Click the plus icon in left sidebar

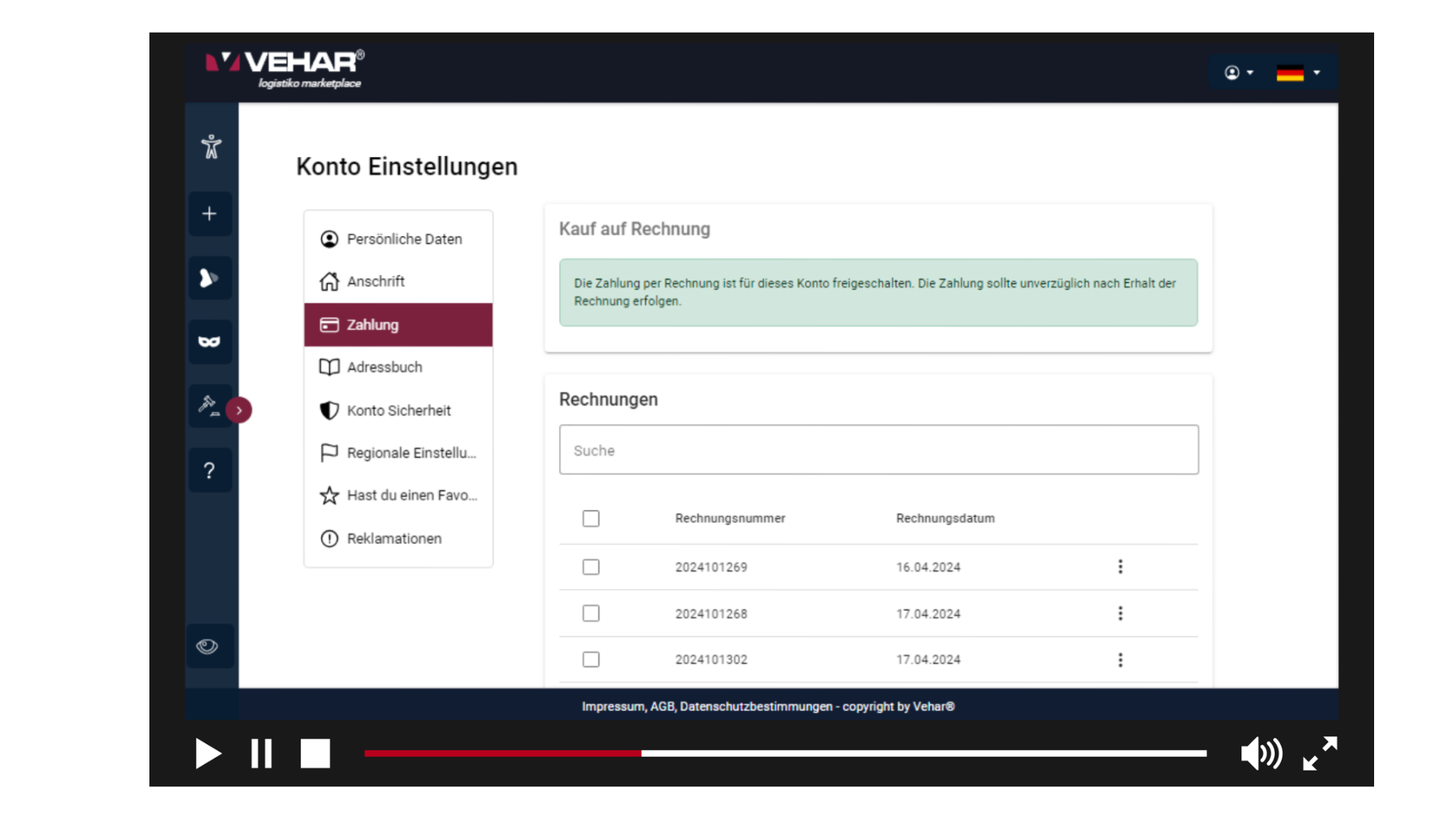pos(209,214)
